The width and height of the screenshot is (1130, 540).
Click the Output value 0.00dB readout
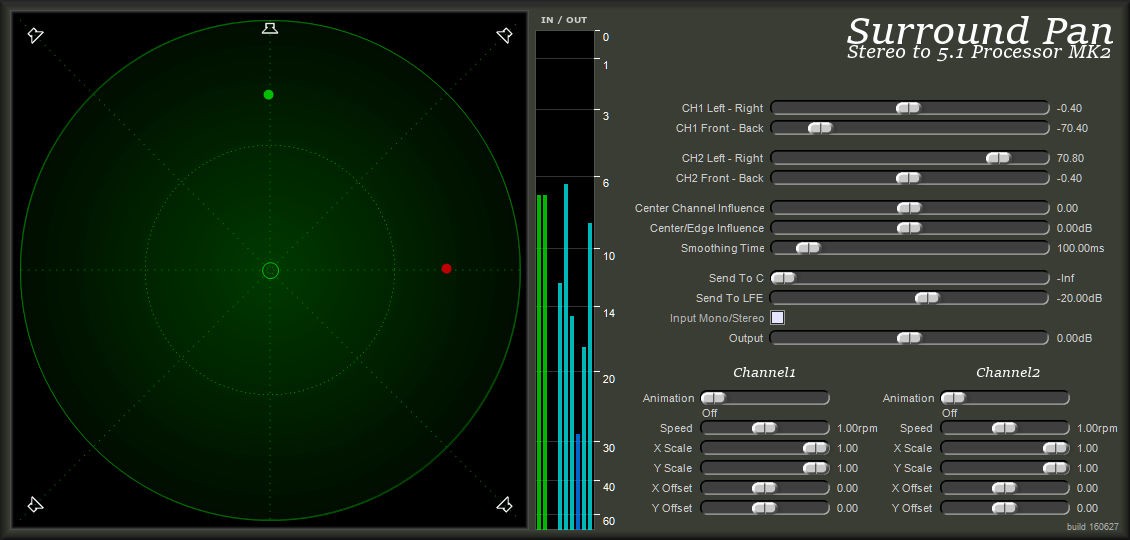click(x=1074, y=338)
